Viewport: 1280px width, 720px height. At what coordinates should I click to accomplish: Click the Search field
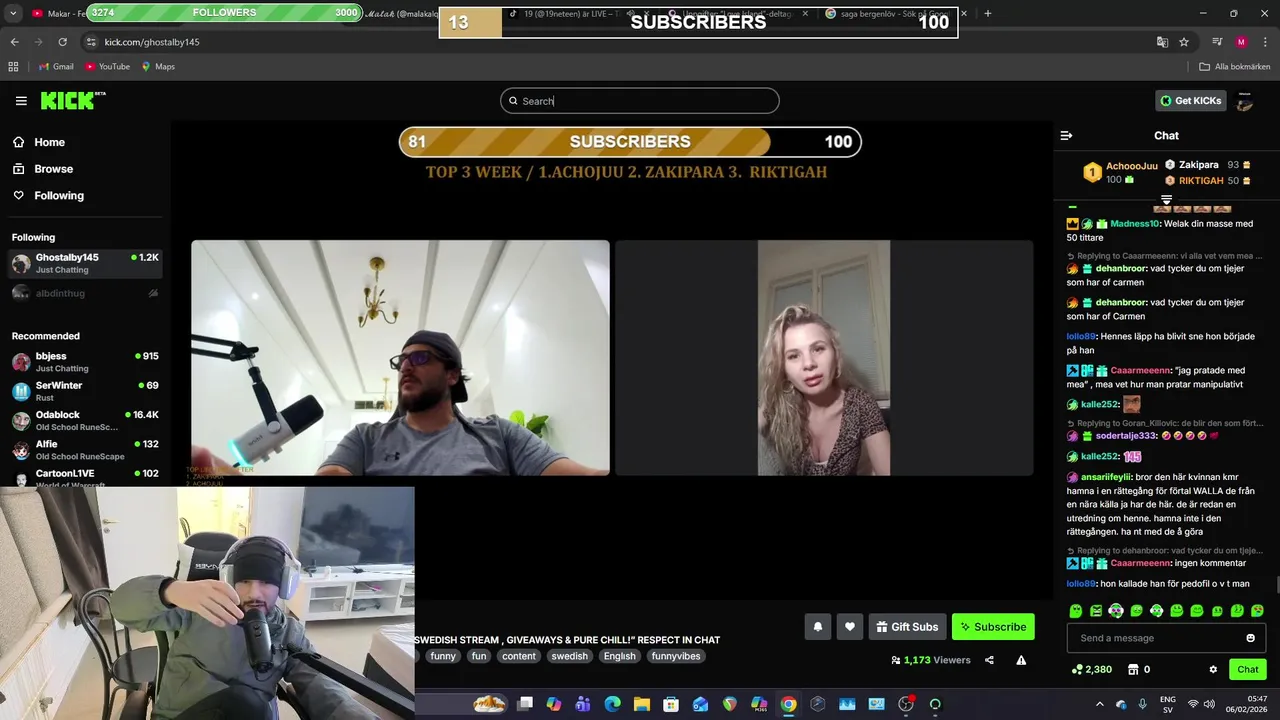click(x=640, y=101)
